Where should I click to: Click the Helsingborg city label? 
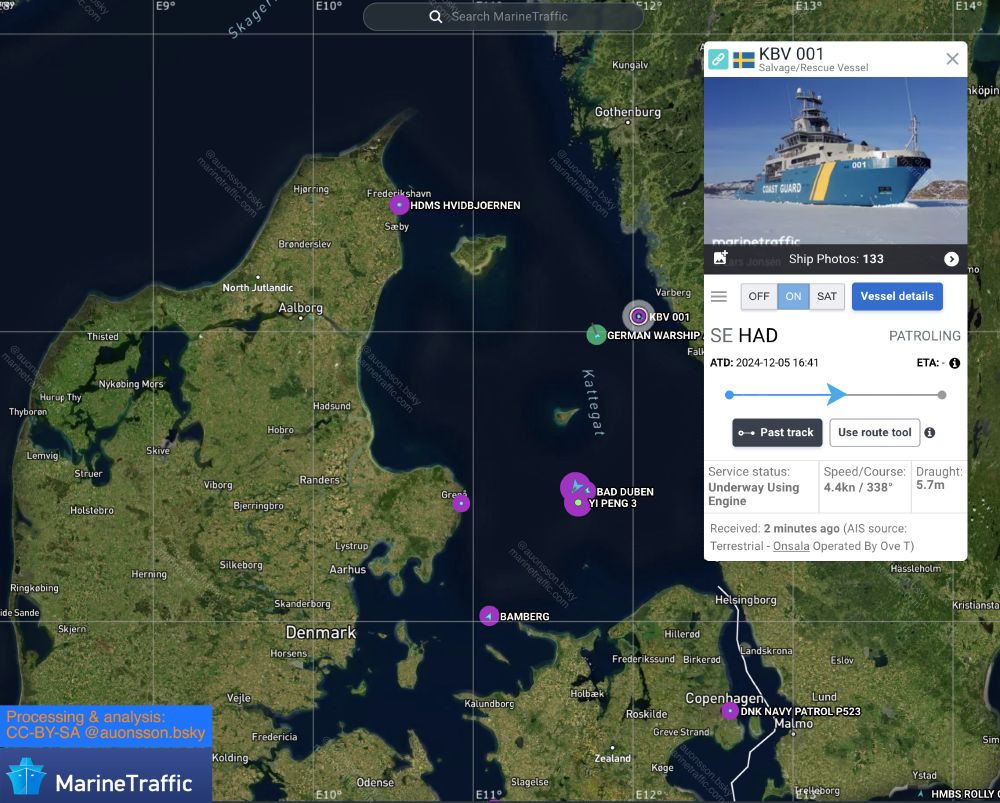tap(746, 600)
